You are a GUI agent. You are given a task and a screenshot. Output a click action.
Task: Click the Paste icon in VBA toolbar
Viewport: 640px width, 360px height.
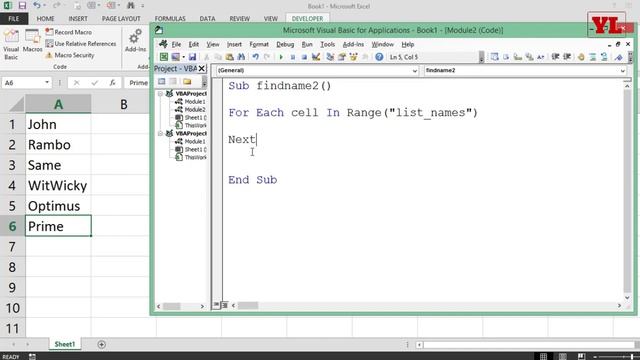(x=230, y=57)
